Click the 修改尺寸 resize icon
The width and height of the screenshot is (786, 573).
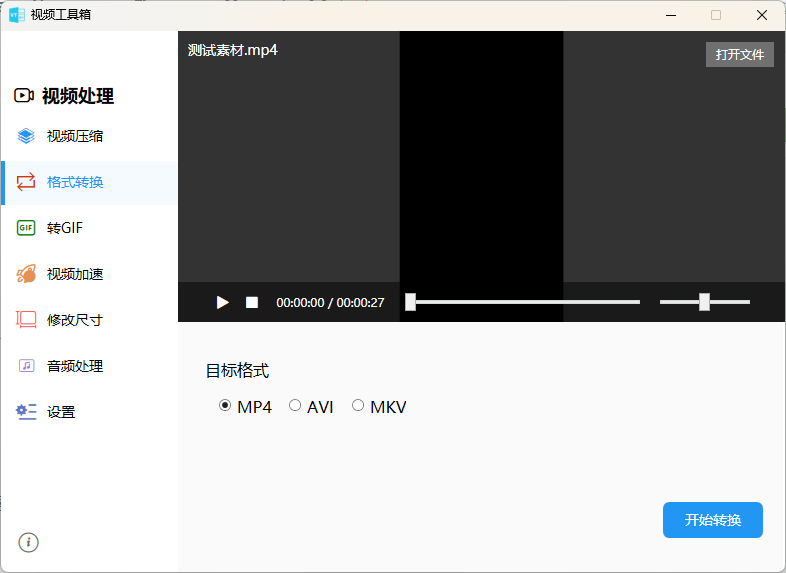point(26,320)
